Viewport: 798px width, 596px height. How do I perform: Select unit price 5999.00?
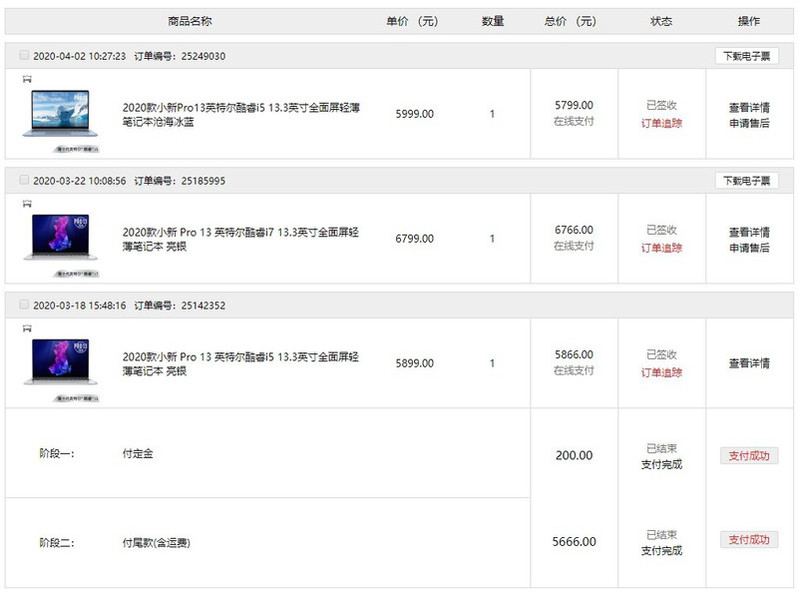pos(415,114)
